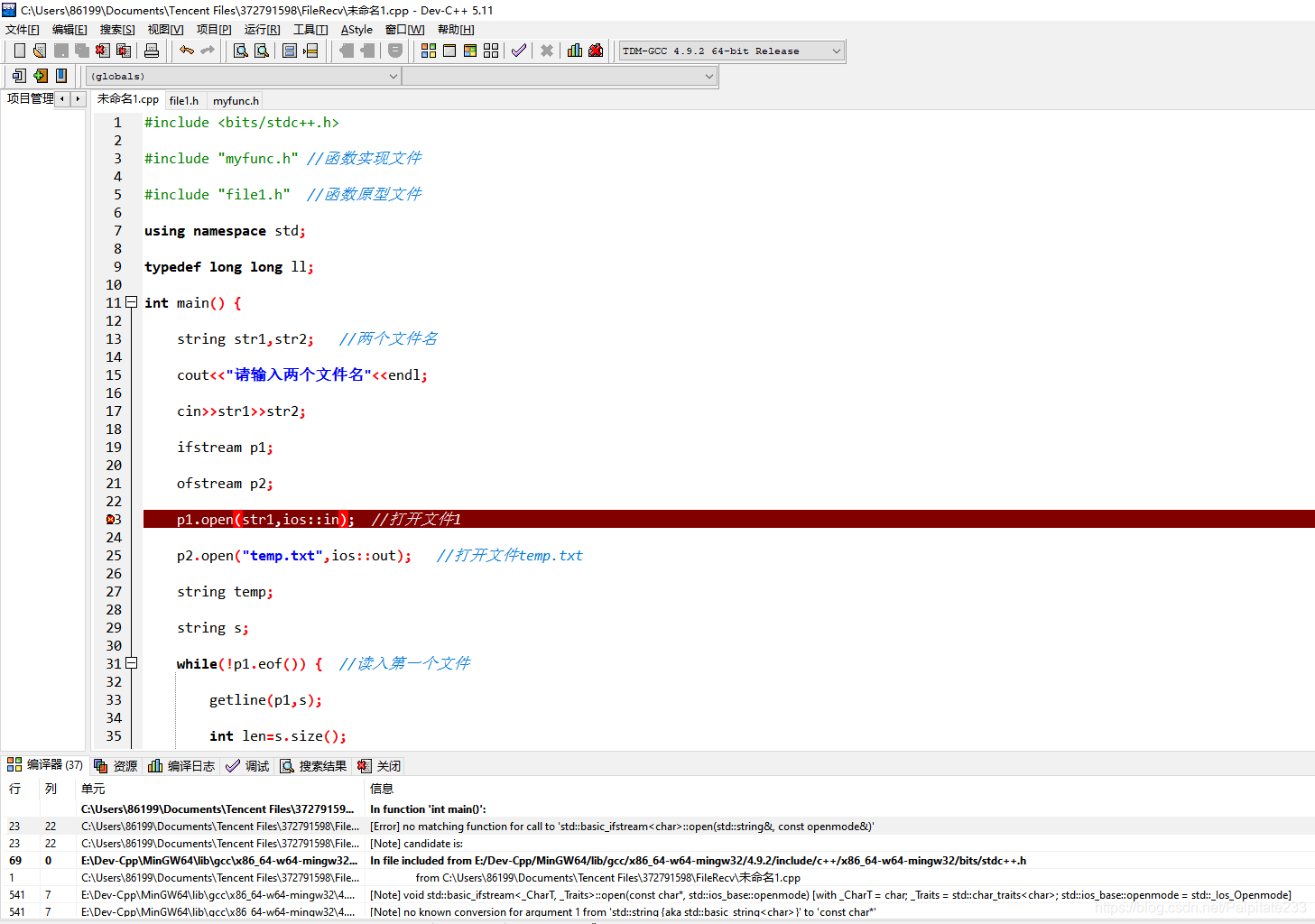The image size is (1315, 924).
Task: Click the Open file toolbar icon
Action: [x=40, y=51]
